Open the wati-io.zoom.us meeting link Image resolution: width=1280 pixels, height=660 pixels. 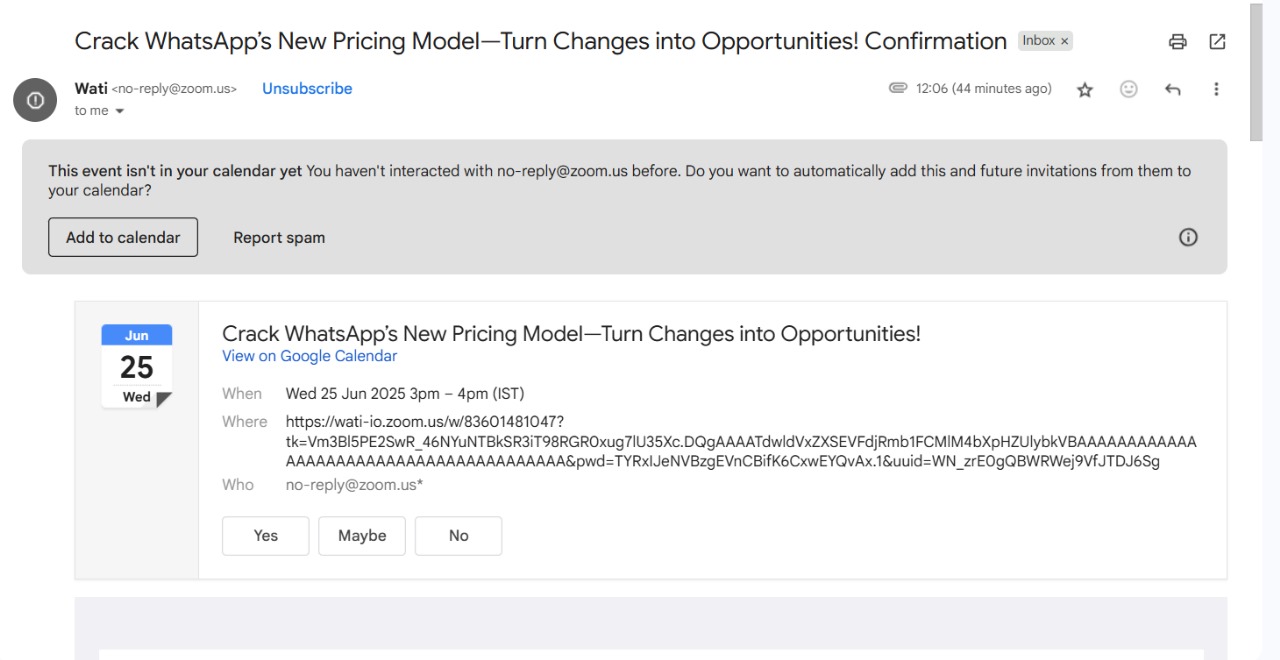coord(740,441)
